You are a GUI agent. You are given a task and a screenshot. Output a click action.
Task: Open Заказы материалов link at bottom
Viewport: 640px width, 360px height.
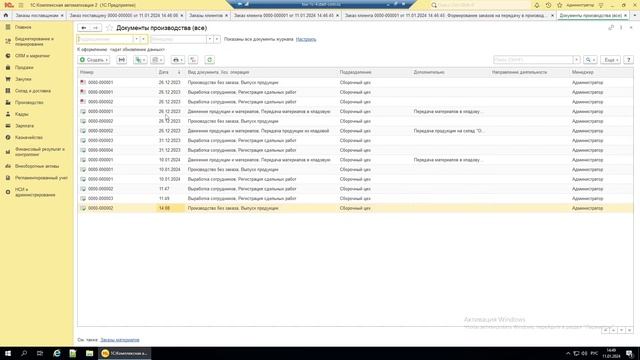point(120,340)
